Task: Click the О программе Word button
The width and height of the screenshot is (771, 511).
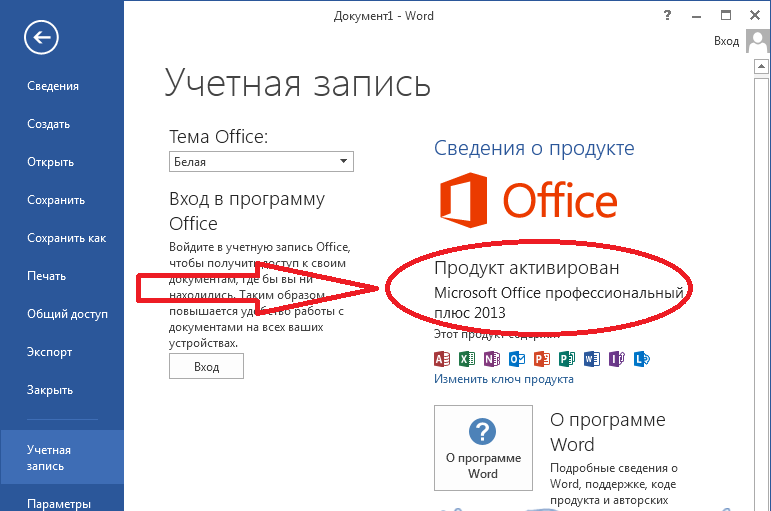Action: click(x=483, y=448)
